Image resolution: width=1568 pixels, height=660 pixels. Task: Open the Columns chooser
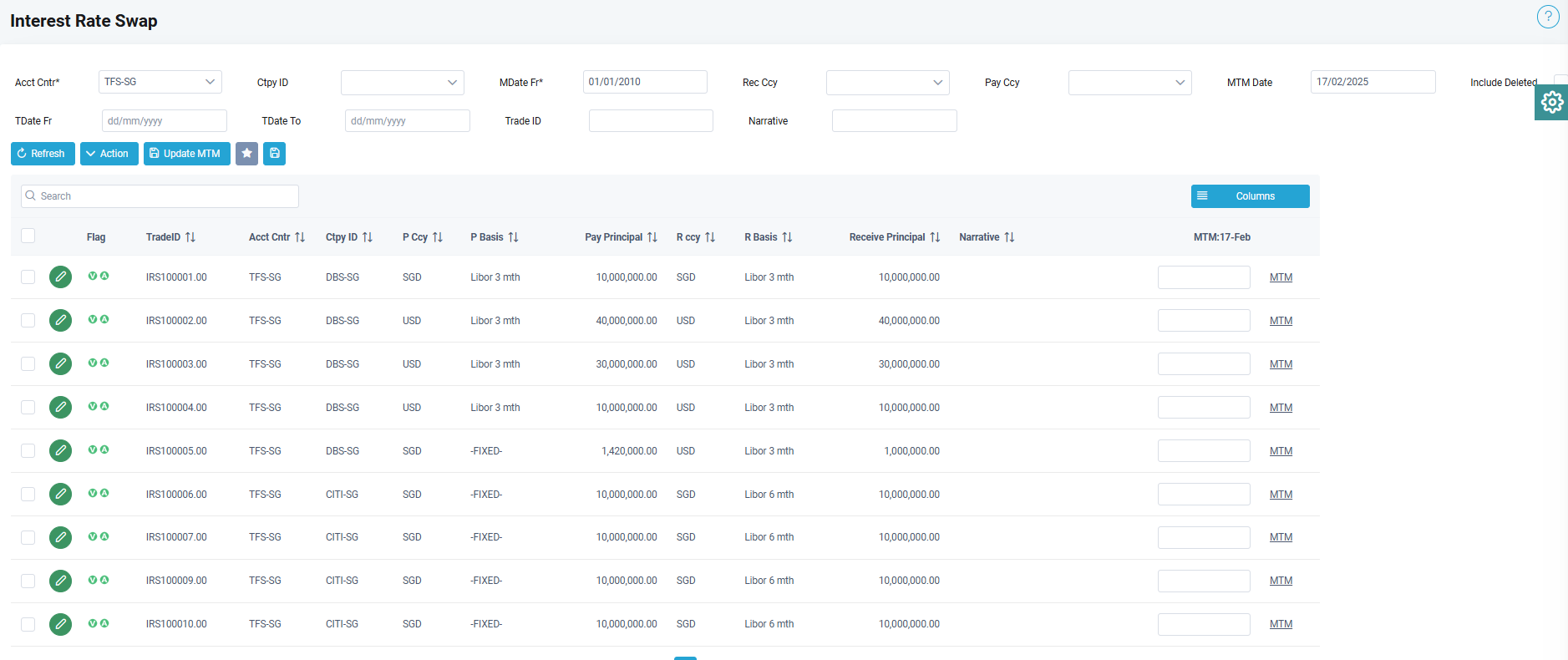tap(1250, 196)
